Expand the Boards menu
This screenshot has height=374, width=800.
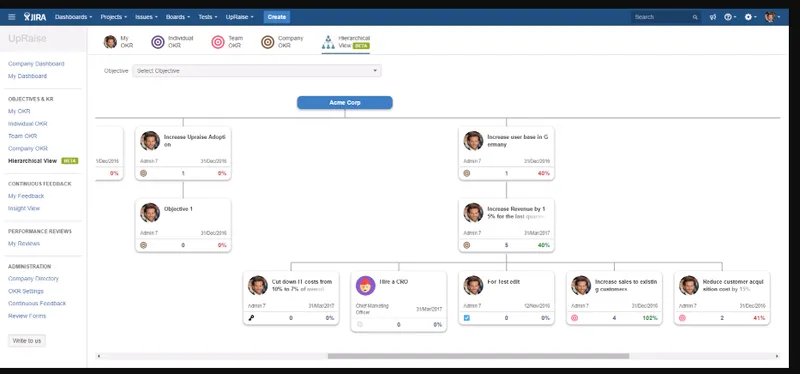[x=178, y=17]
